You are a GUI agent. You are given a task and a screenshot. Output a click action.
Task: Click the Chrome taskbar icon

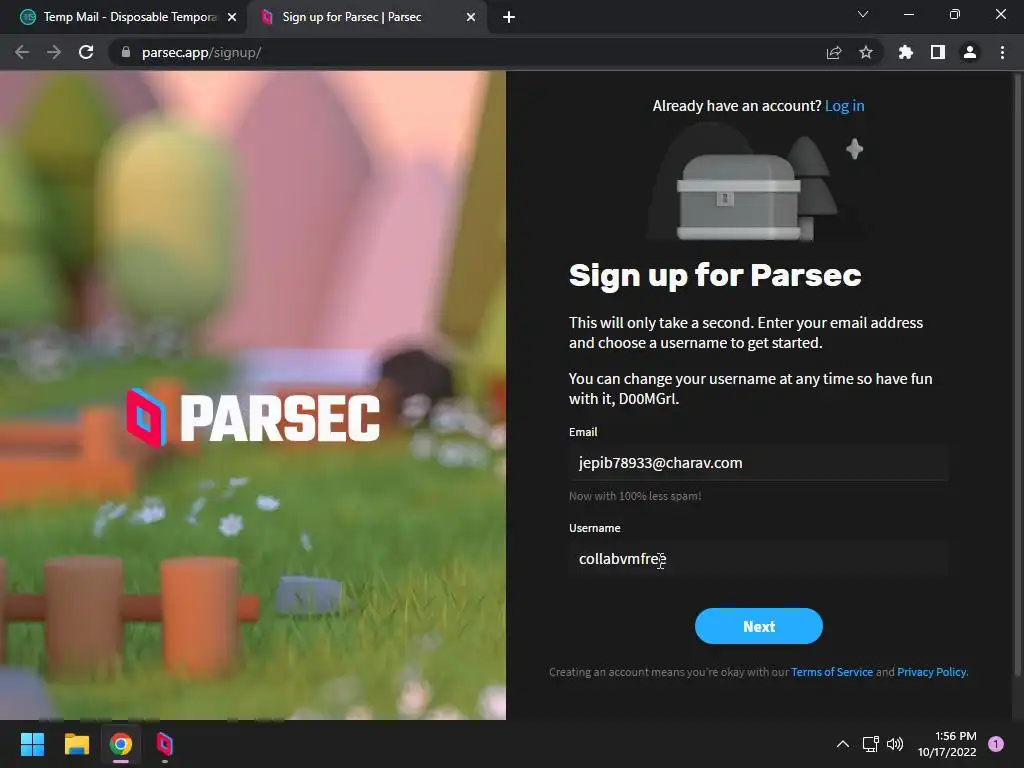point(121,744)
